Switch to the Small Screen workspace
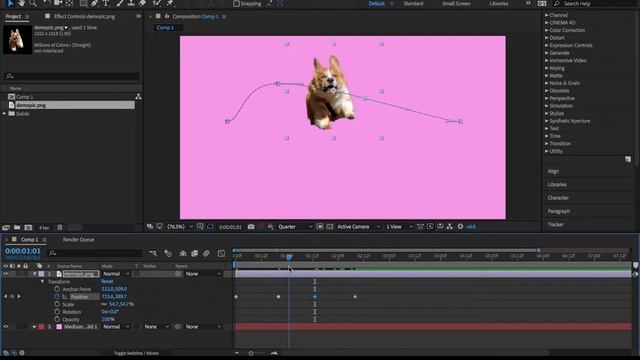 coord(456,4)
